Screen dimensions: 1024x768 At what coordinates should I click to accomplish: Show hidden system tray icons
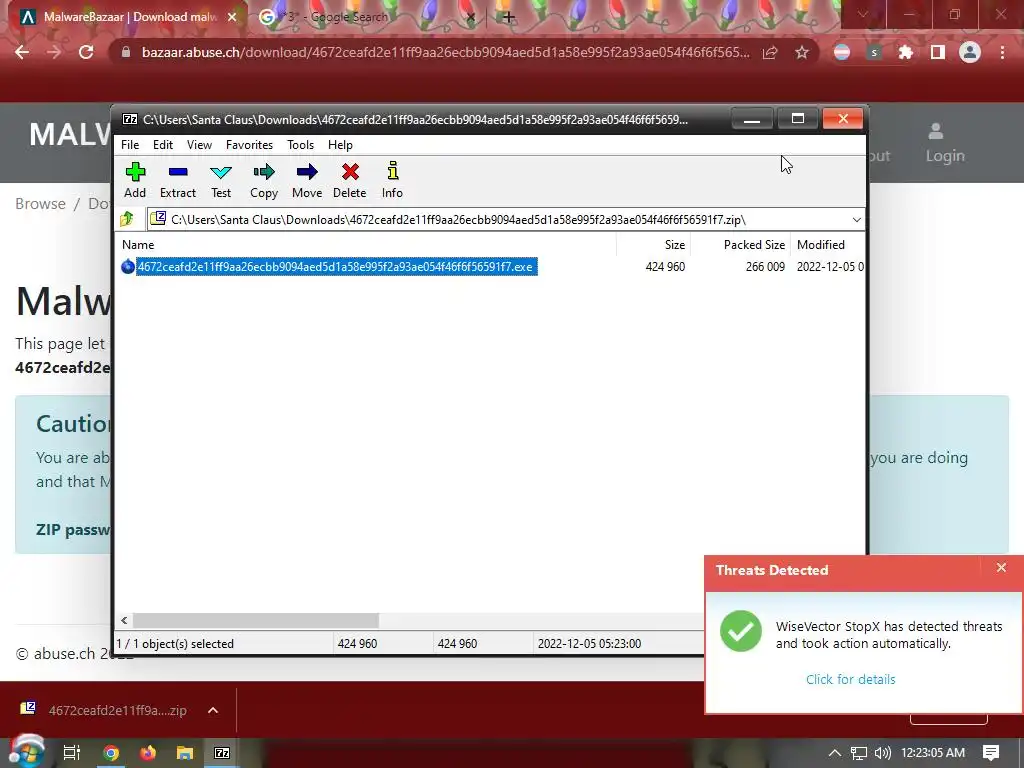(x=834, y=753)
